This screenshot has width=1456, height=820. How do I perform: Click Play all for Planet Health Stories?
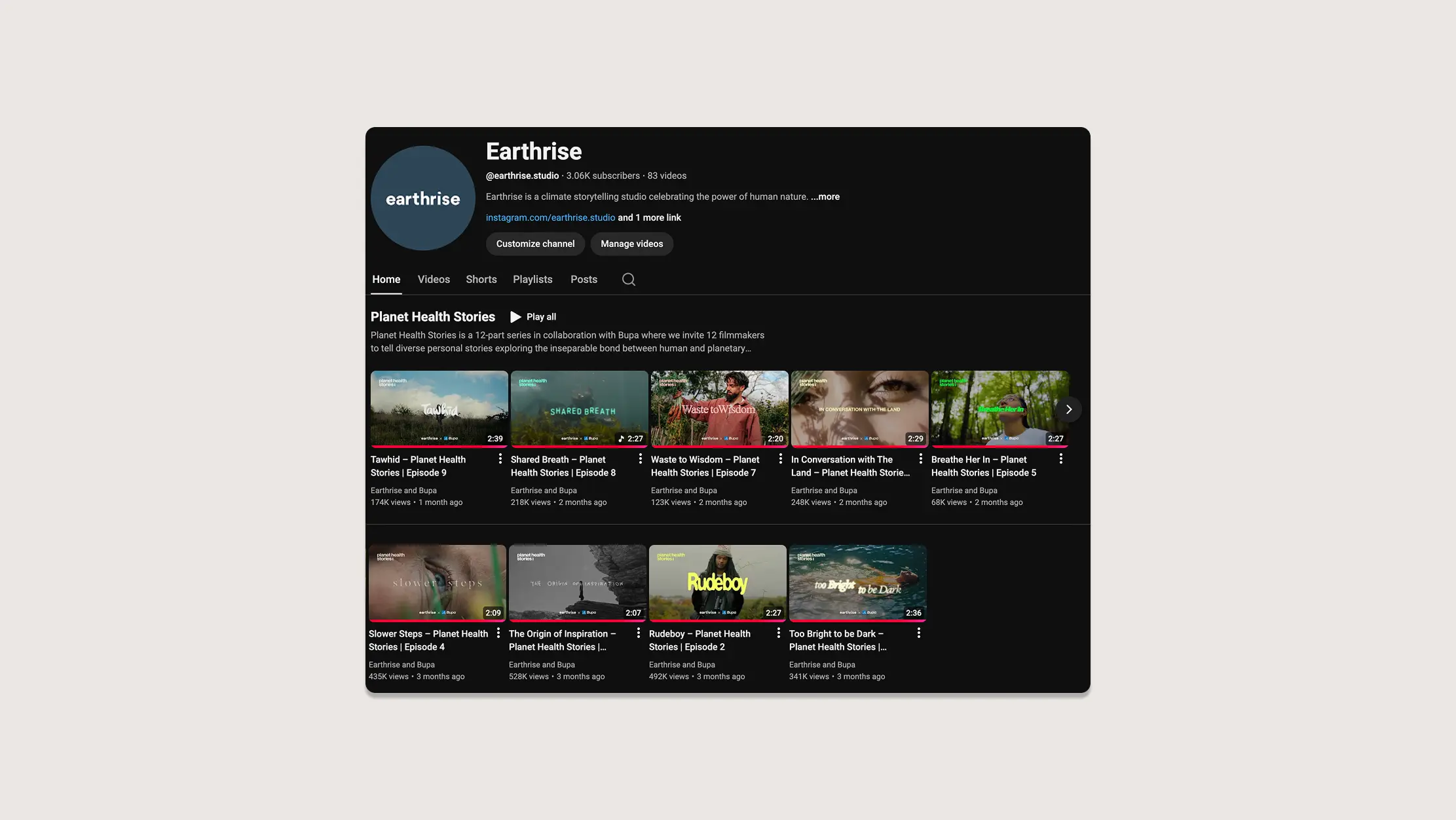(533, 317)
